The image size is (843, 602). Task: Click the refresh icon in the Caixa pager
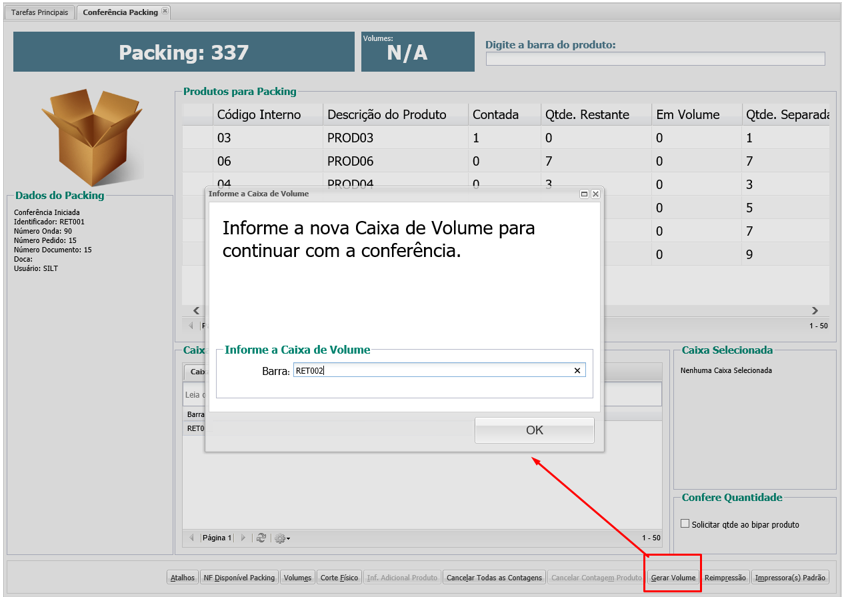[x=261, y=538]
